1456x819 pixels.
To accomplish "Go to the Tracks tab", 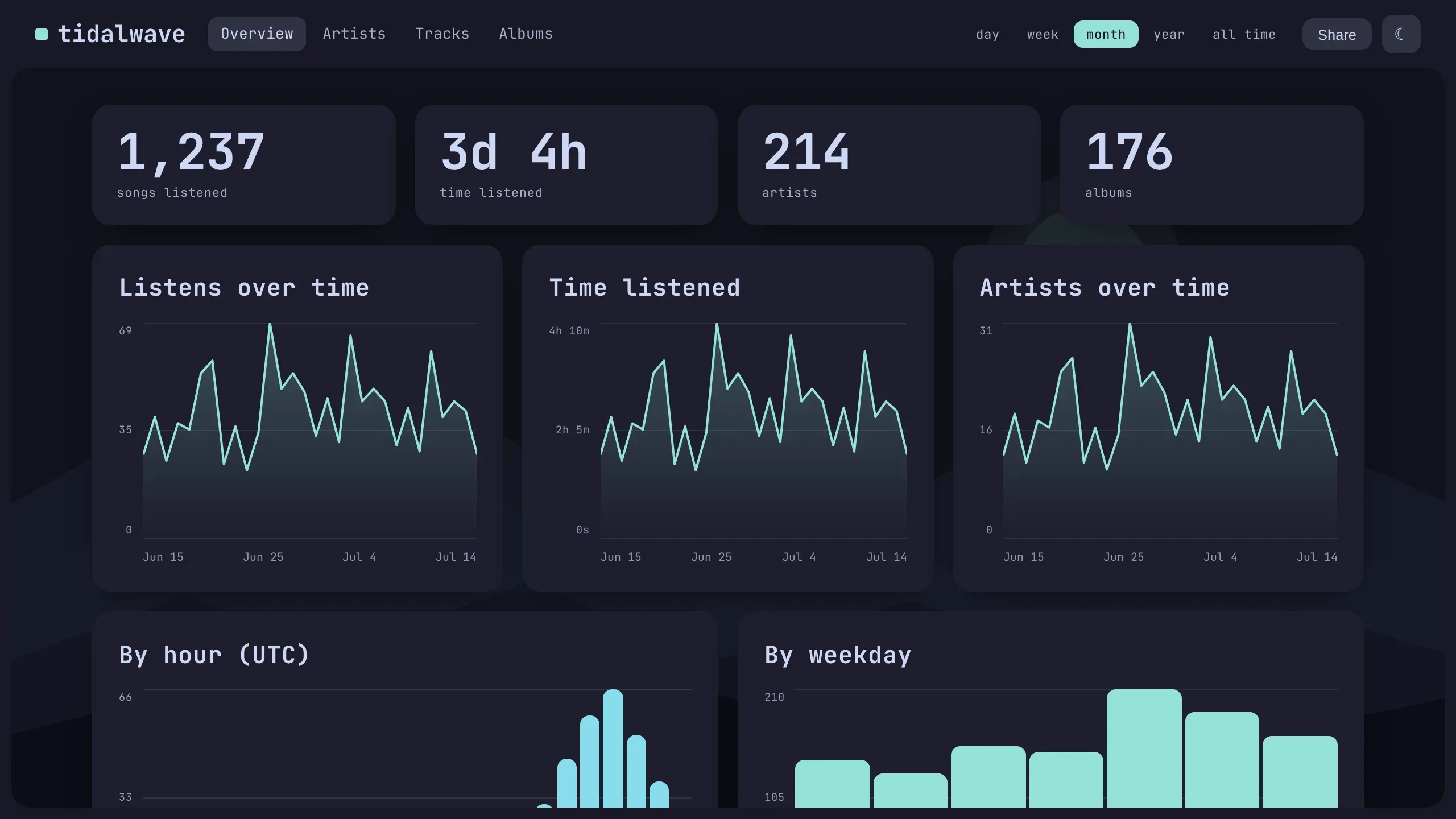I will (x=442, y=34).
